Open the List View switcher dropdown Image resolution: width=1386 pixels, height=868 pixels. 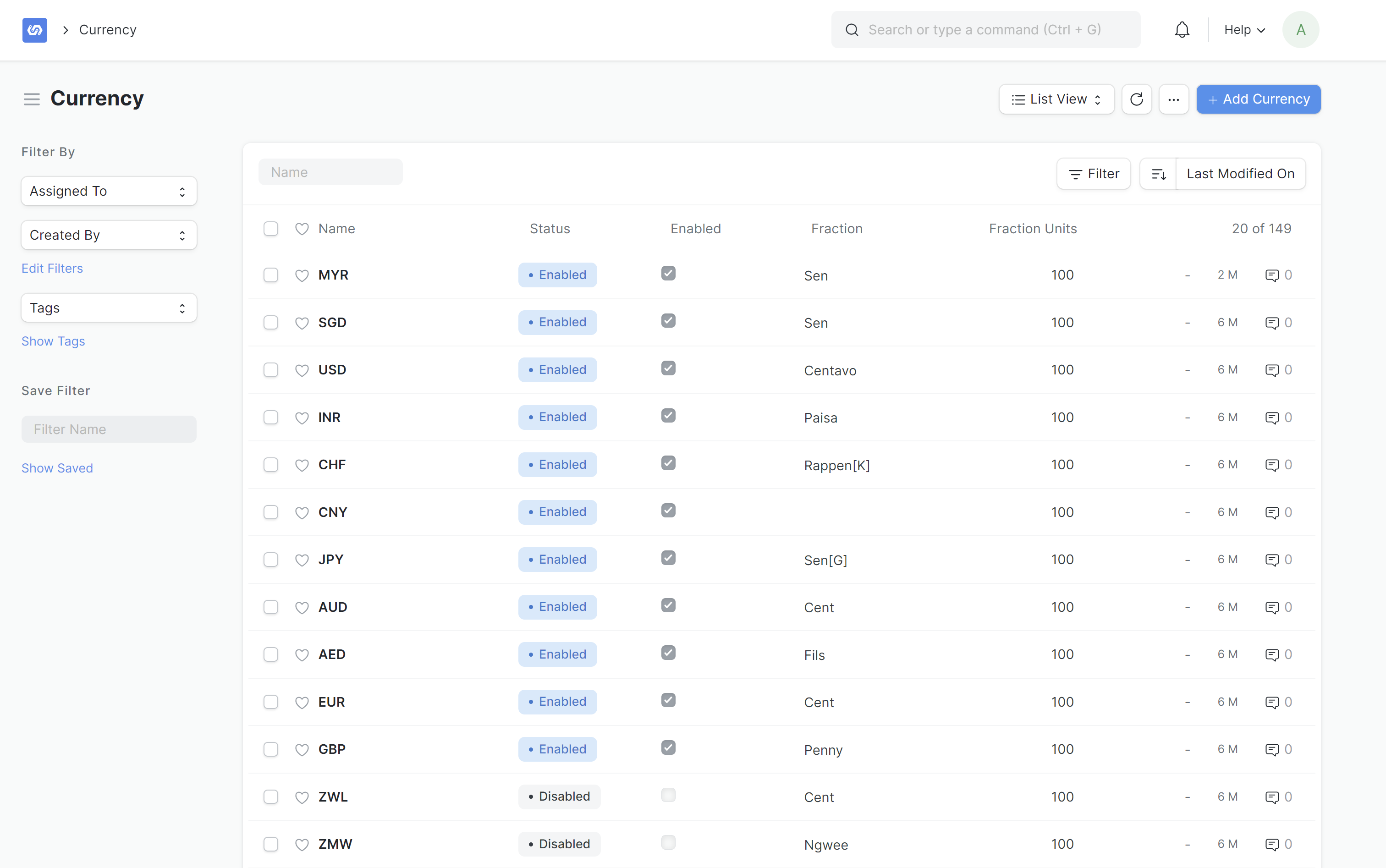1056,99
